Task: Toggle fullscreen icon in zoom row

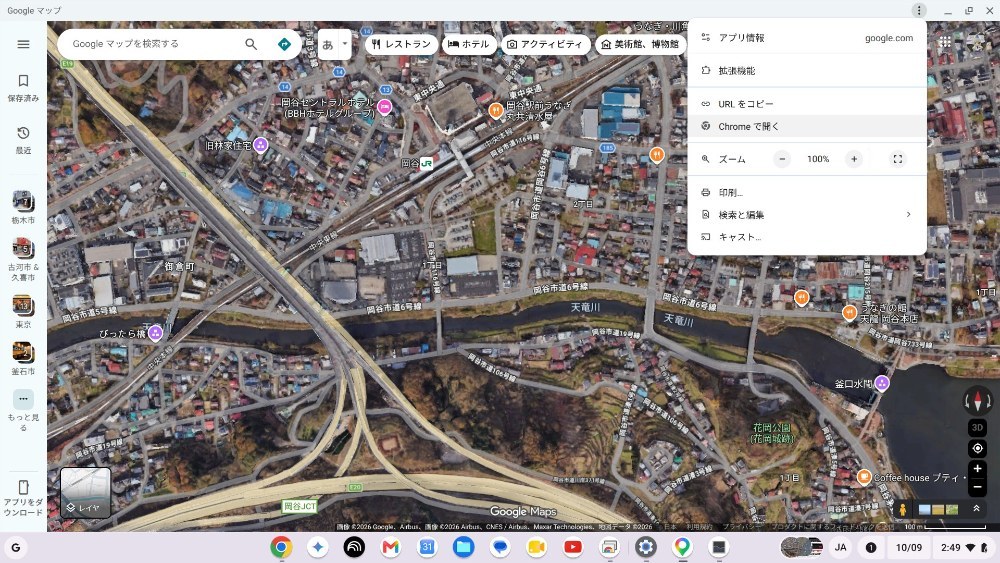Action: pos(897,159)
